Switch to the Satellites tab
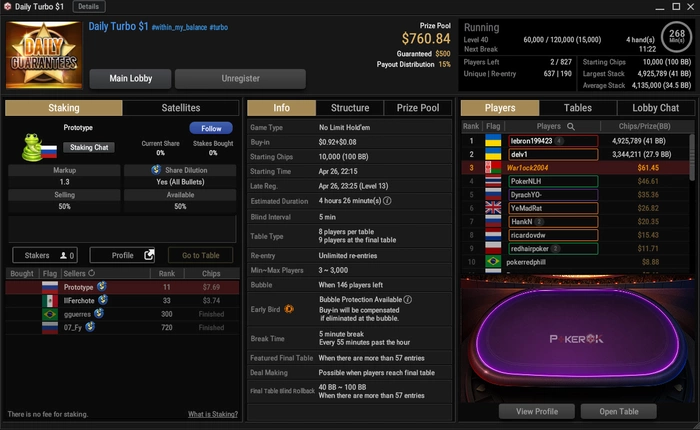Viewport: 700px width, 430px height. coord(181,108)
